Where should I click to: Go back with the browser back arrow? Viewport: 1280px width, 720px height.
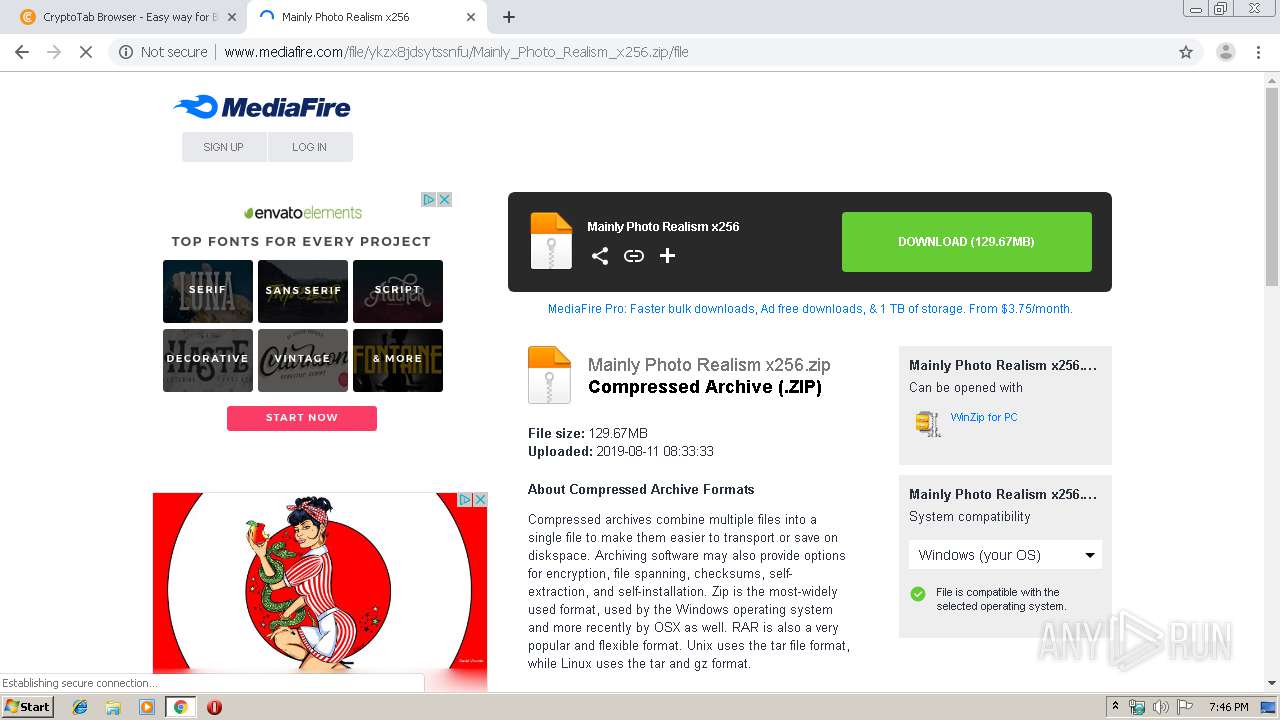(x=22, y=52)
